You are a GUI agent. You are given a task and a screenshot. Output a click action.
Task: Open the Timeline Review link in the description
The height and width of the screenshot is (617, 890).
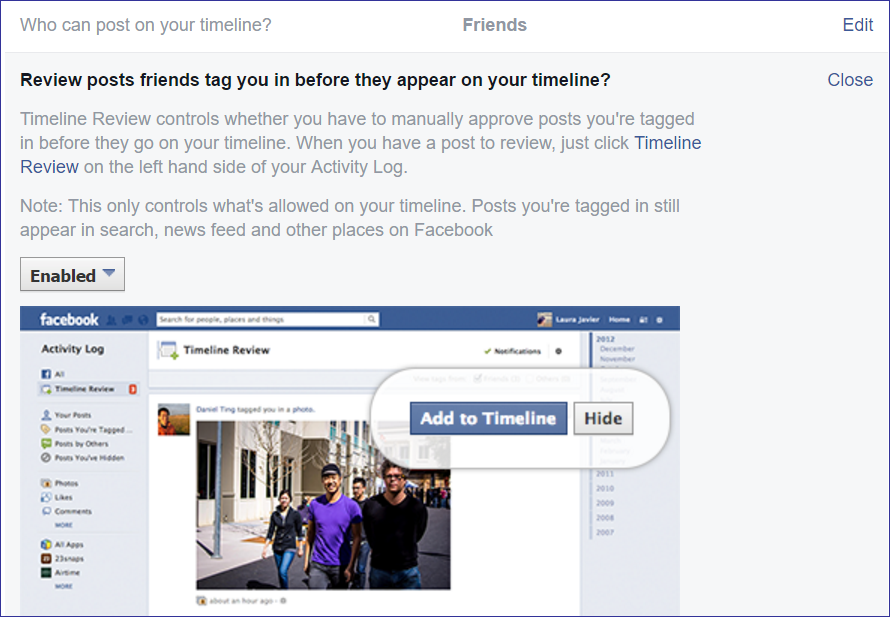click(667, 143)
